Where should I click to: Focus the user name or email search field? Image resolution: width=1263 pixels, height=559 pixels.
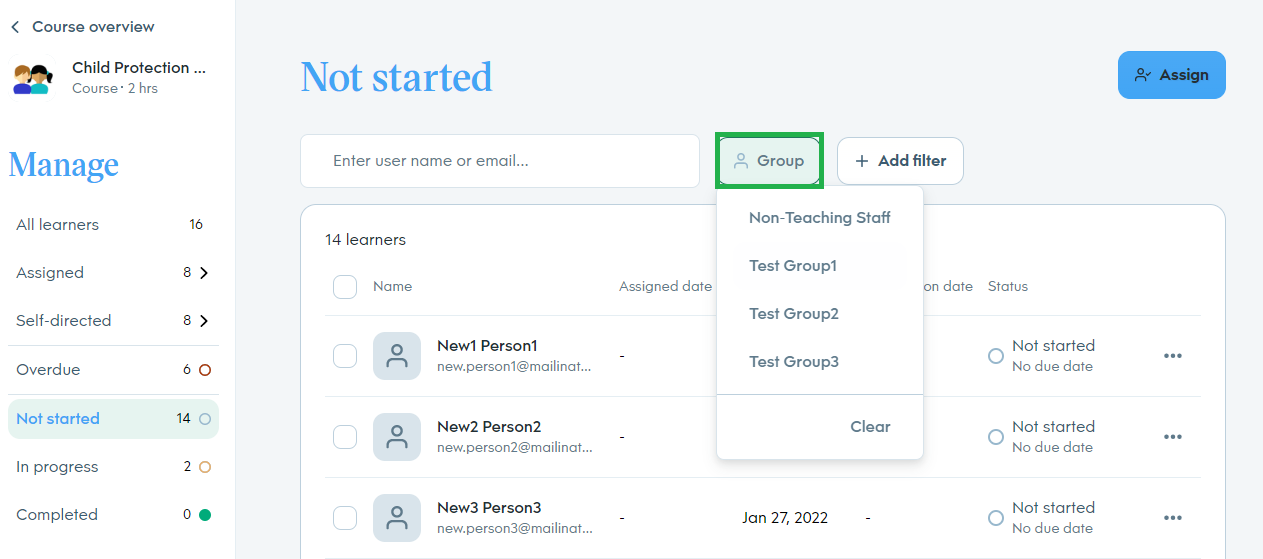point(500,161)
